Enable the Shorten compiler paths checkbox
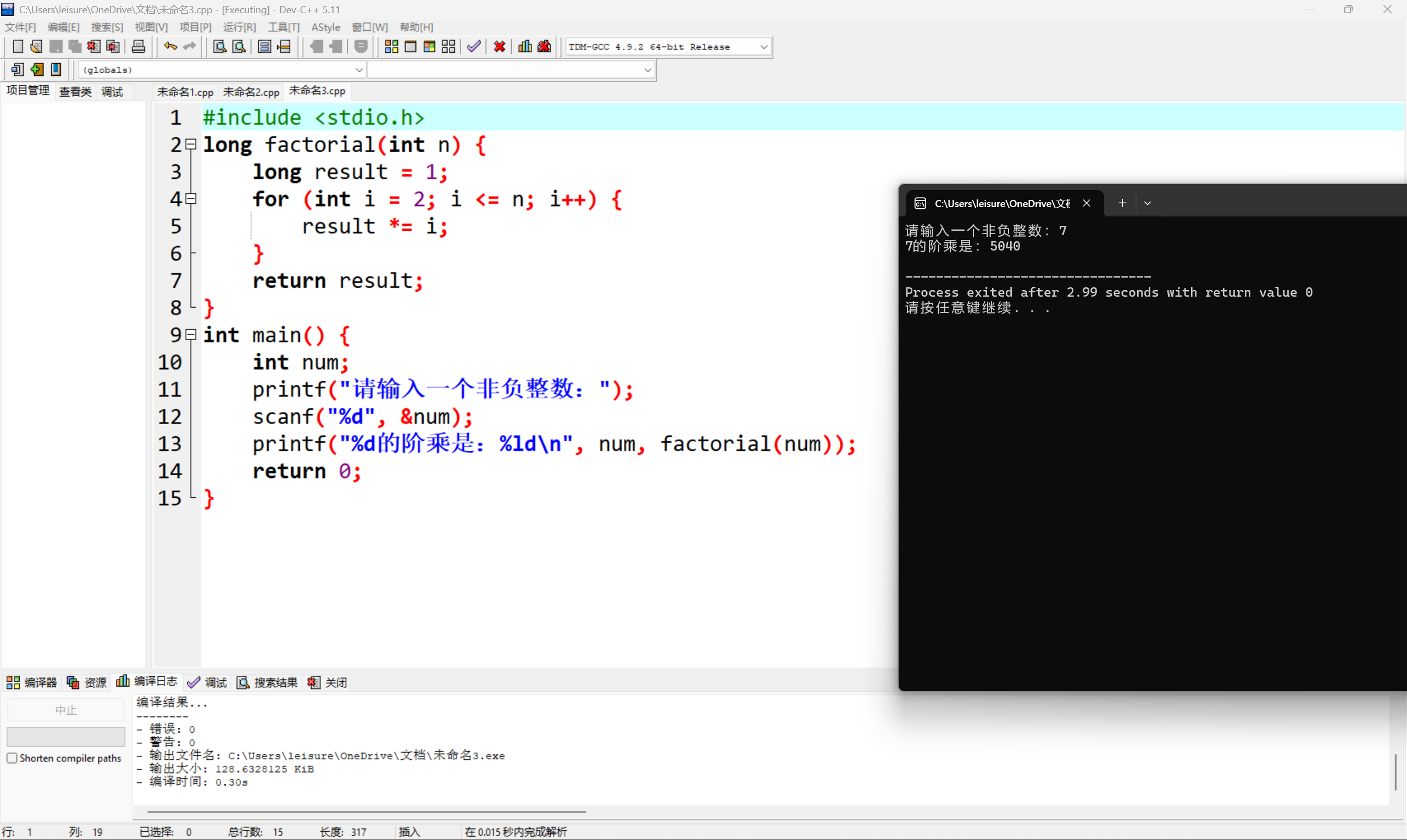 tap(12, 758)
